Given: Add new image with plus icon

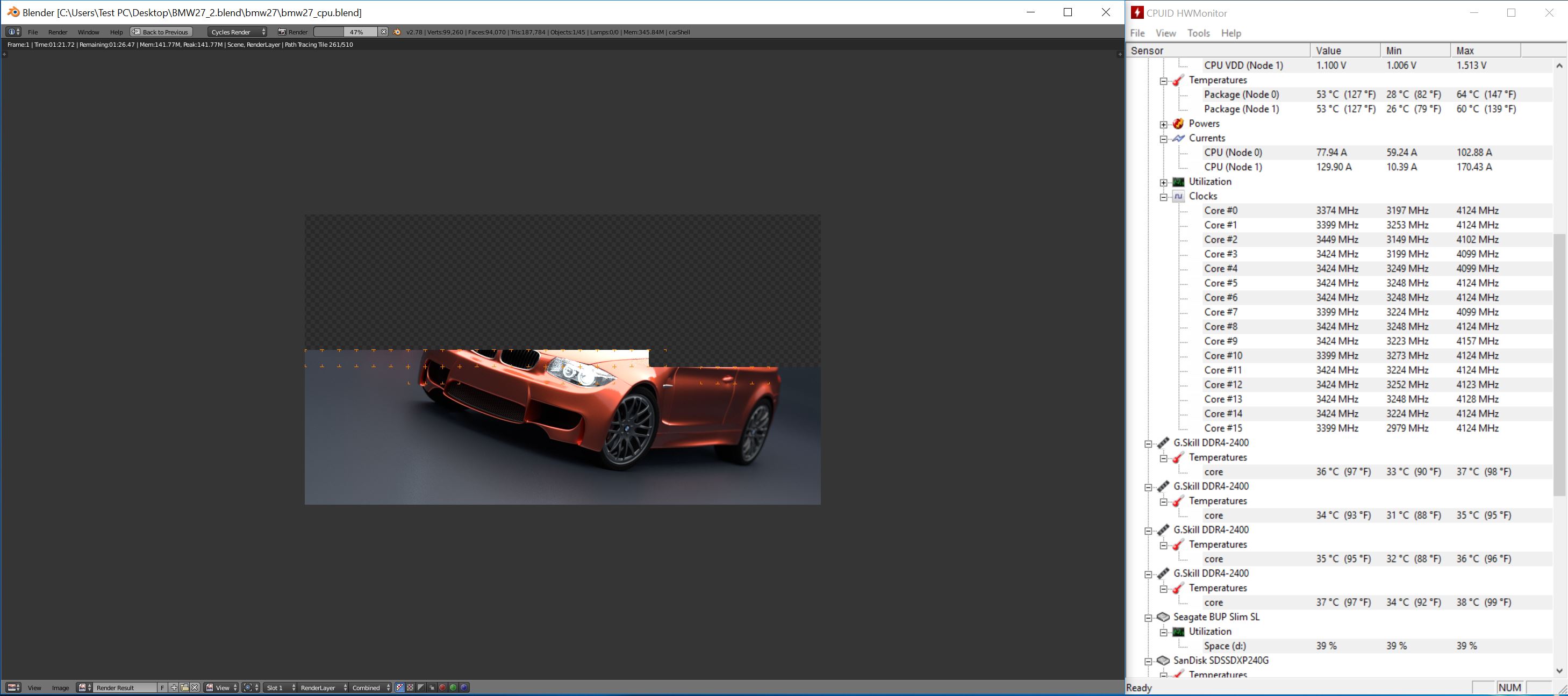Looking at the screenshot, I should [174, 687].
